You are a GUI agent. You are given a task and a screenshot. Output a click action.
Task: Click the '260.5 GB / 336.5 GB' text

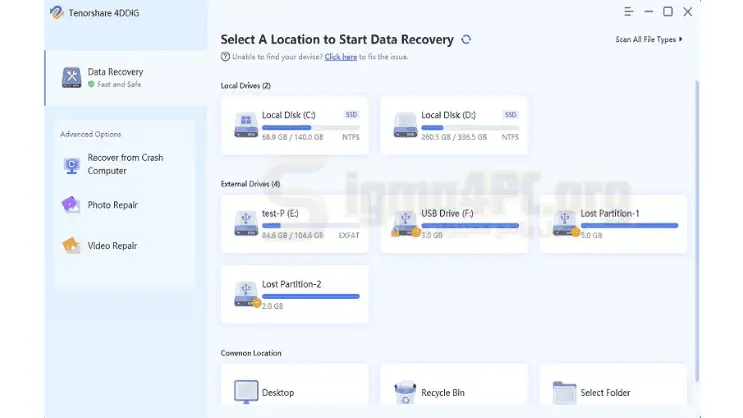click(454, 137)
